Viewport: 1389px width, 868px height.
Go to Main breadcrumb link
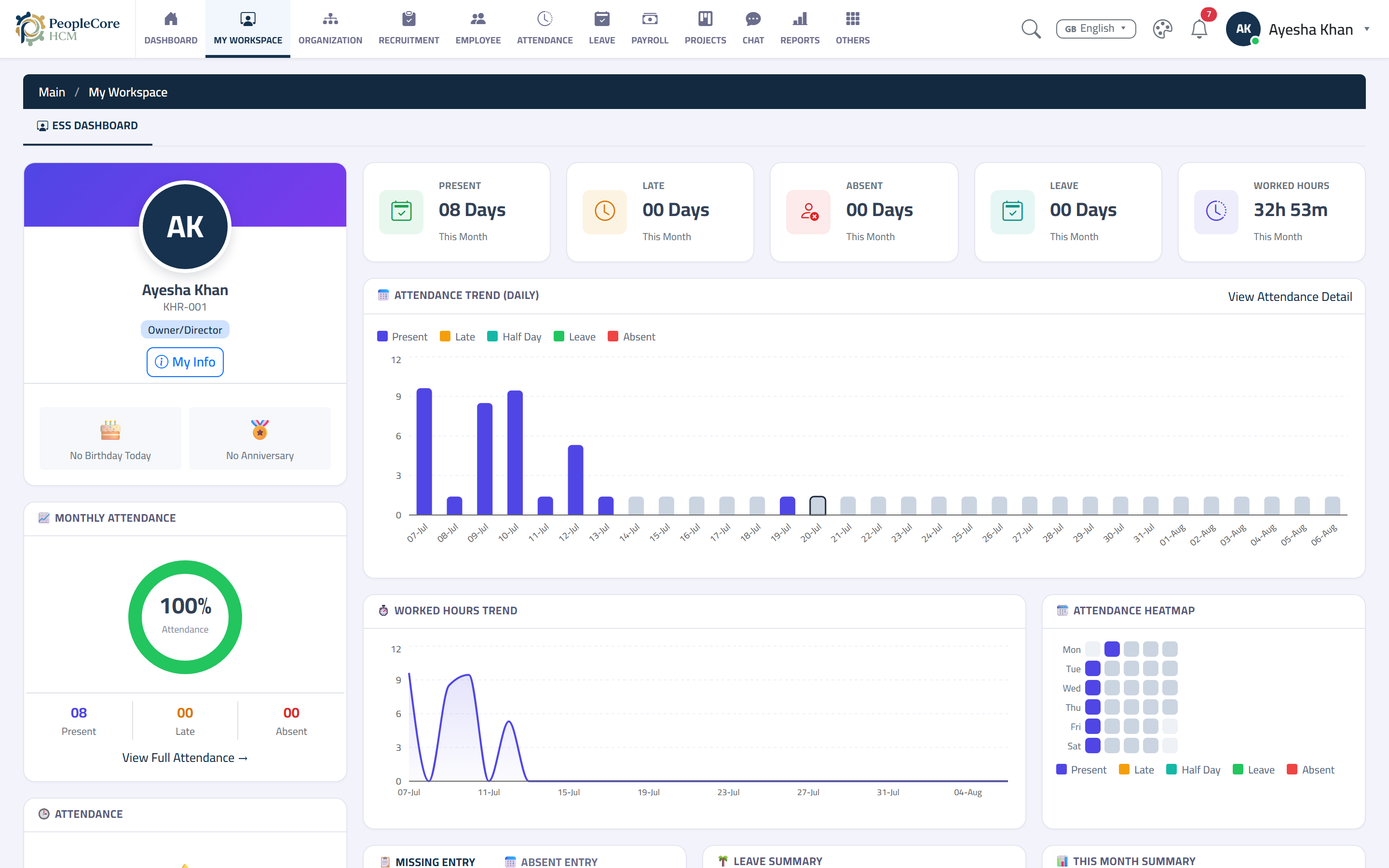[52, 92]
